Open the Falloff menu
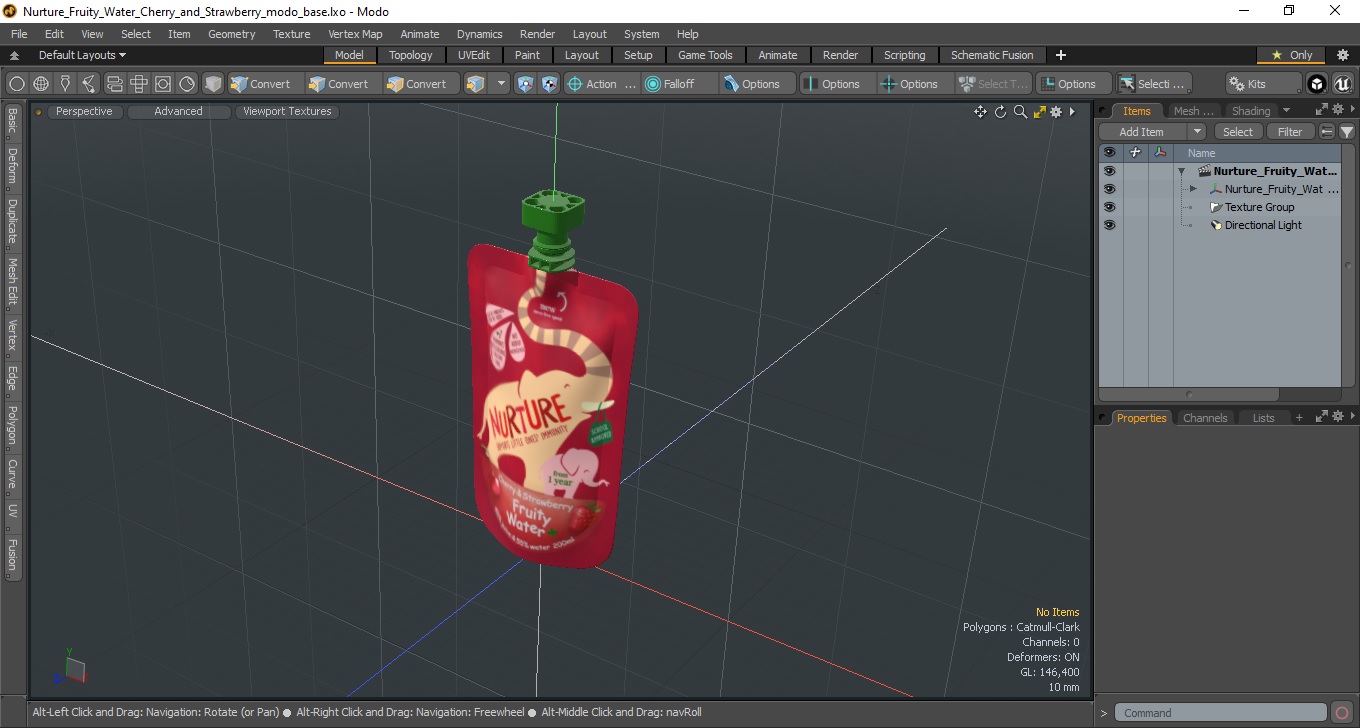This screenshot has height=728, width=1360. tap(680, 84)
